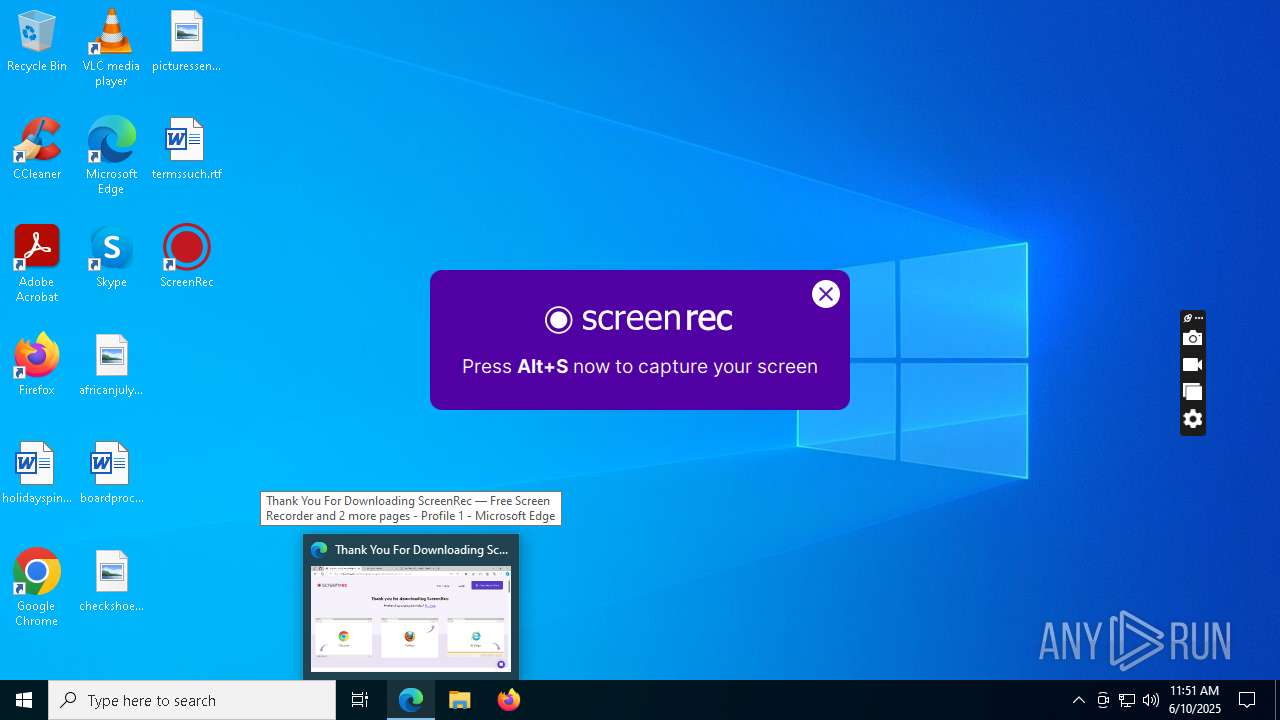Select the boardproc Word document icon
This screenshot has height=720, width=1280.
click(111, 473)
